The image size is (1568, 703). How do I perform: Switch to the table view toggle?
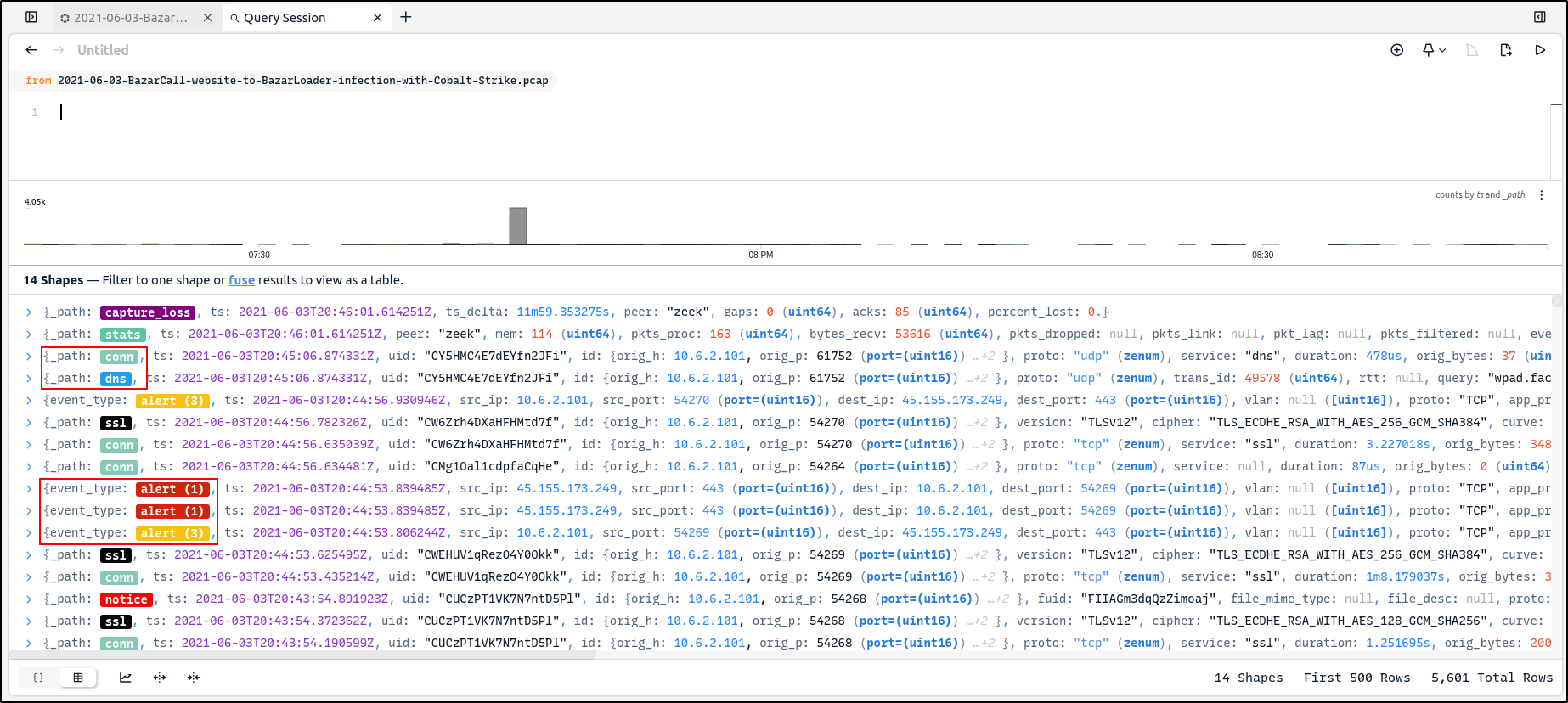pos(78,678)
